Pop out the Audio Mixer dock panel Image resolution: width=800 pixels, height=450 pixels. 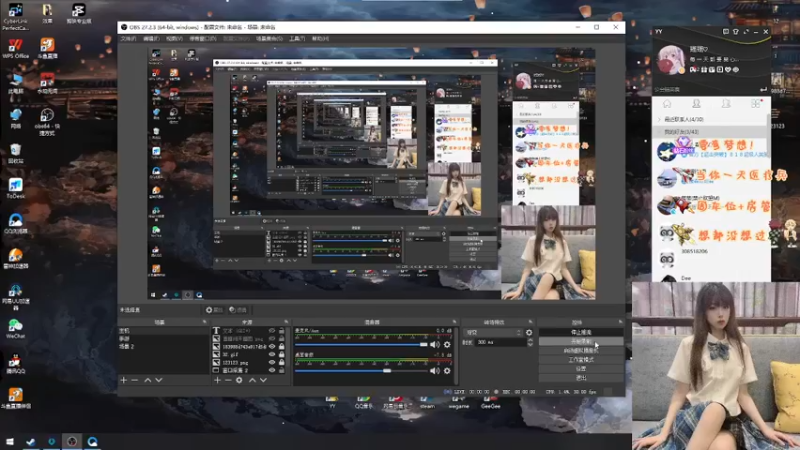pyautogui.click(x=454, y=322)
